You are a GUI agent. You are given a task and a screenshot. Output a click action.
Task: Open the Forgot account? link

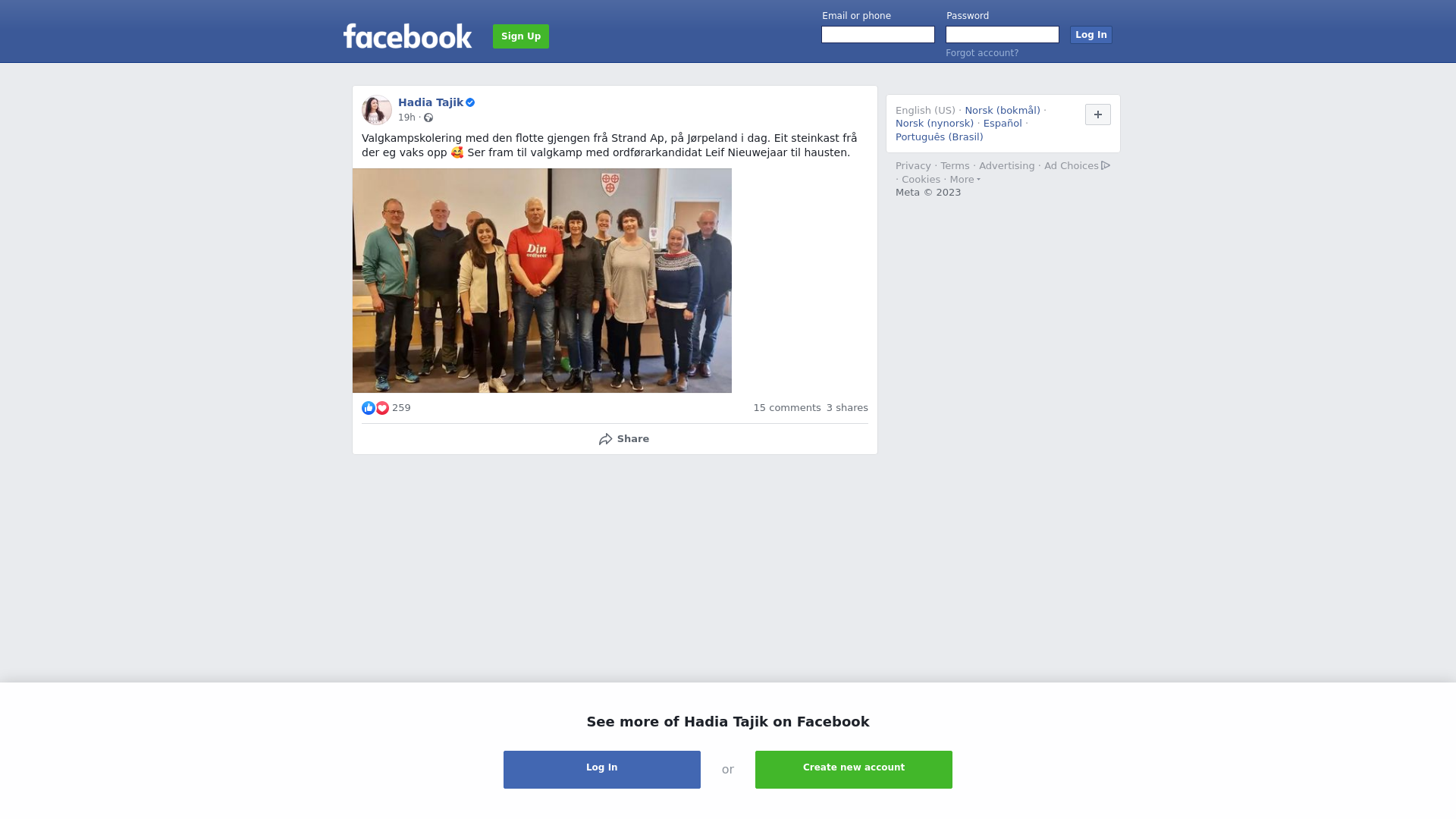[982, 53]
